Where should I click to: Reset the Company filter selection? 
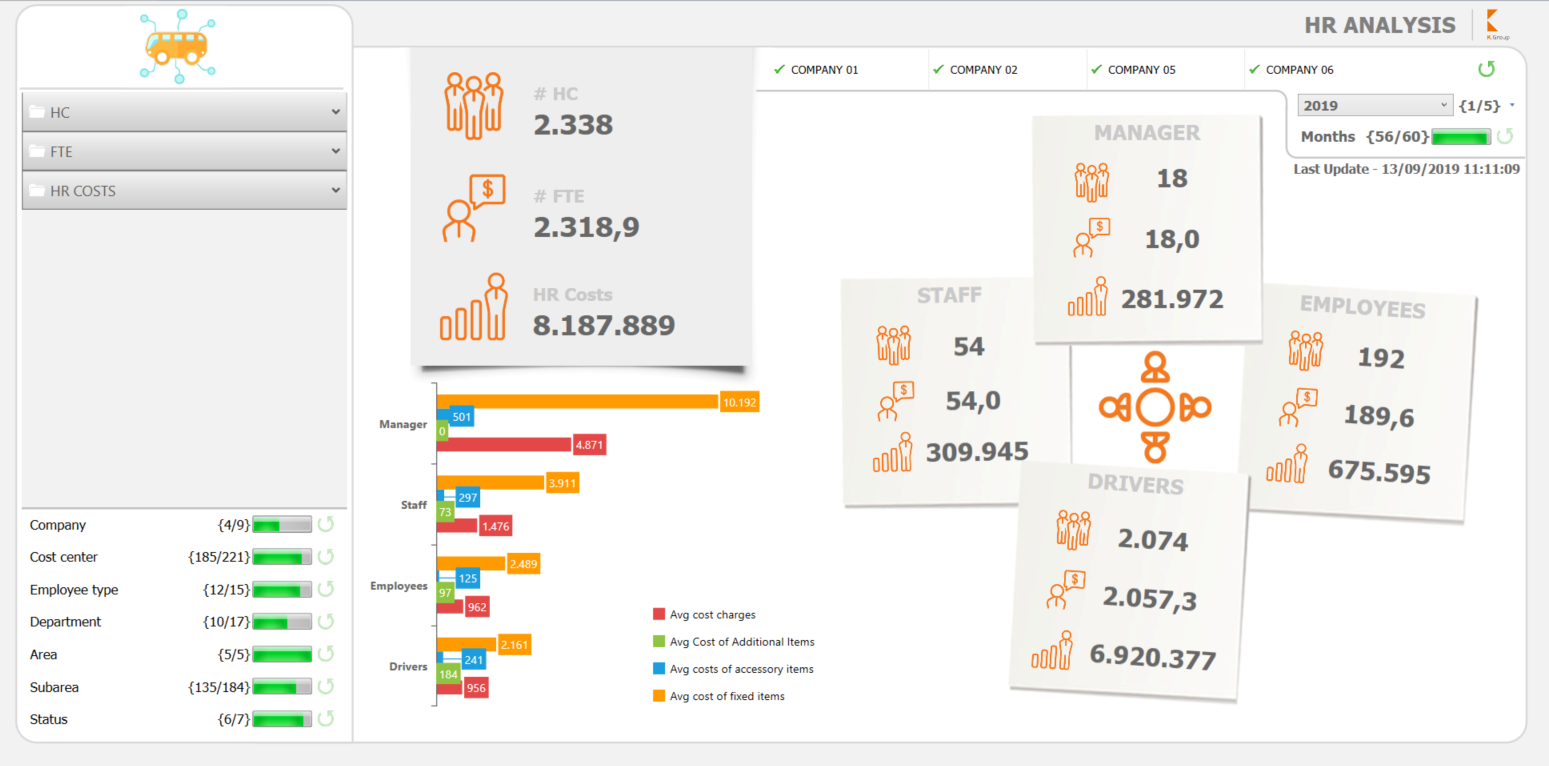(325, 525)
